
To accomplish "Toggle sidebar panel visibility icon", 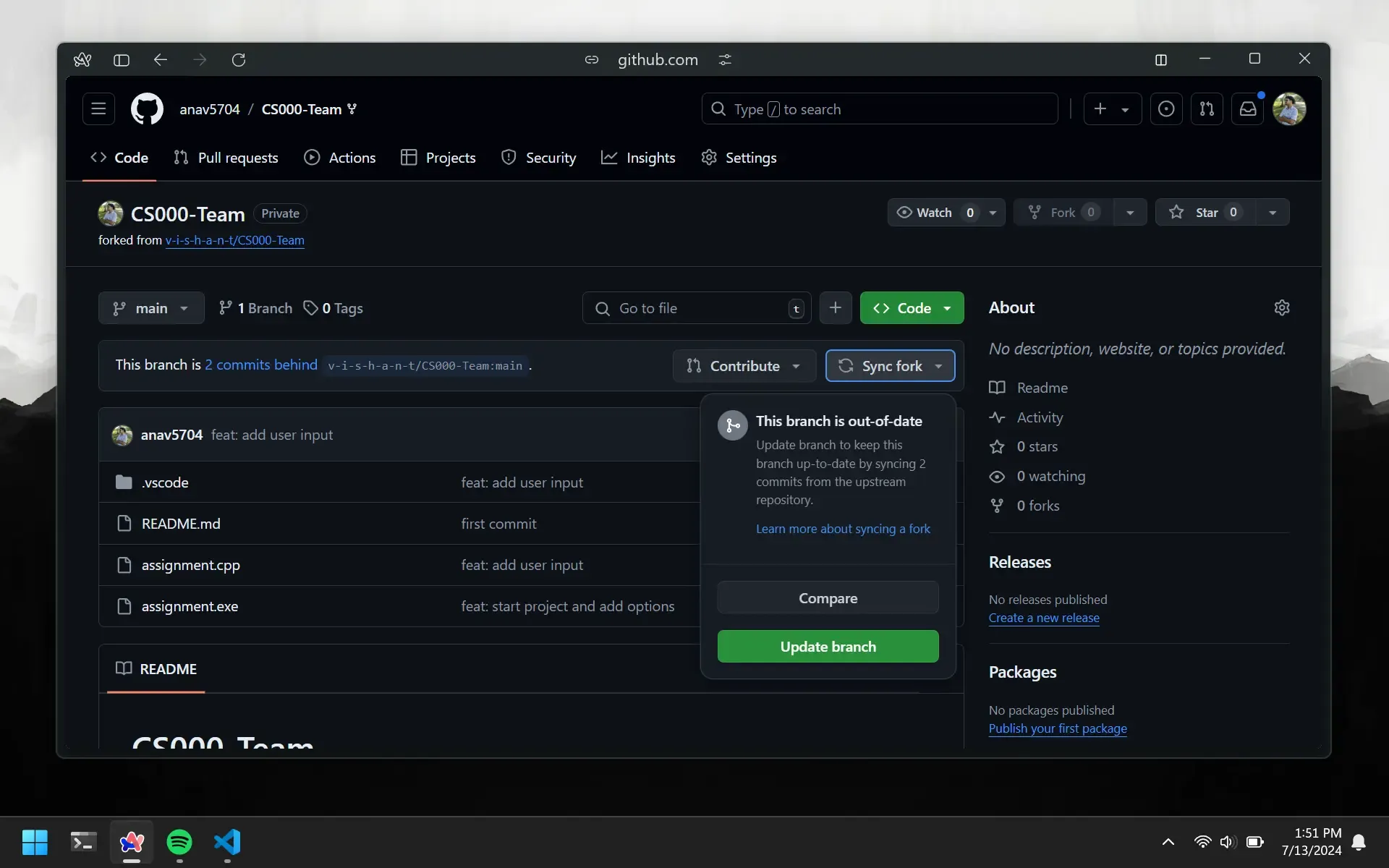I will pos(121,59).
